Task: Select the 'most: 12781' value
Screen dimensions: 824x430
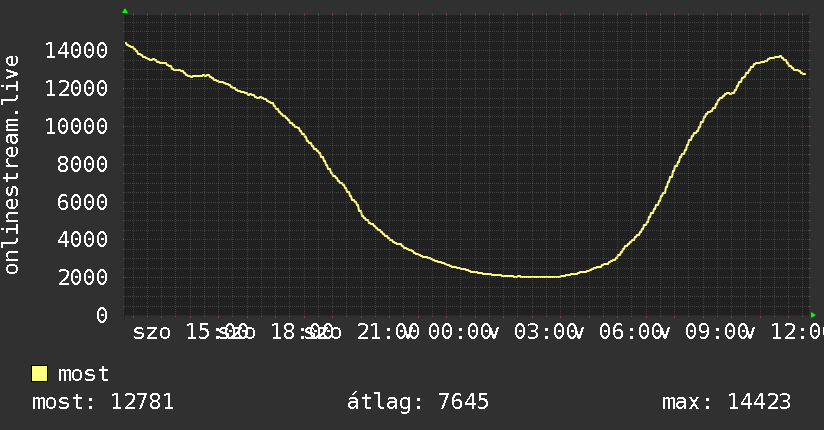Action: click(103, 402)
